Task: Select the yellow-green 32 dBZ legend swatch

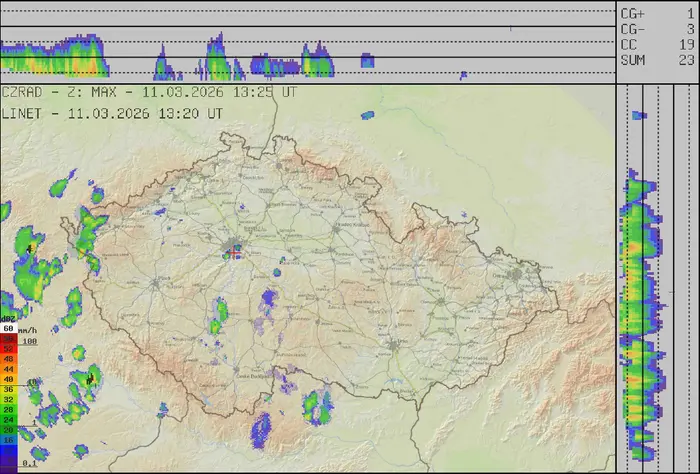Action: [8, 399]
